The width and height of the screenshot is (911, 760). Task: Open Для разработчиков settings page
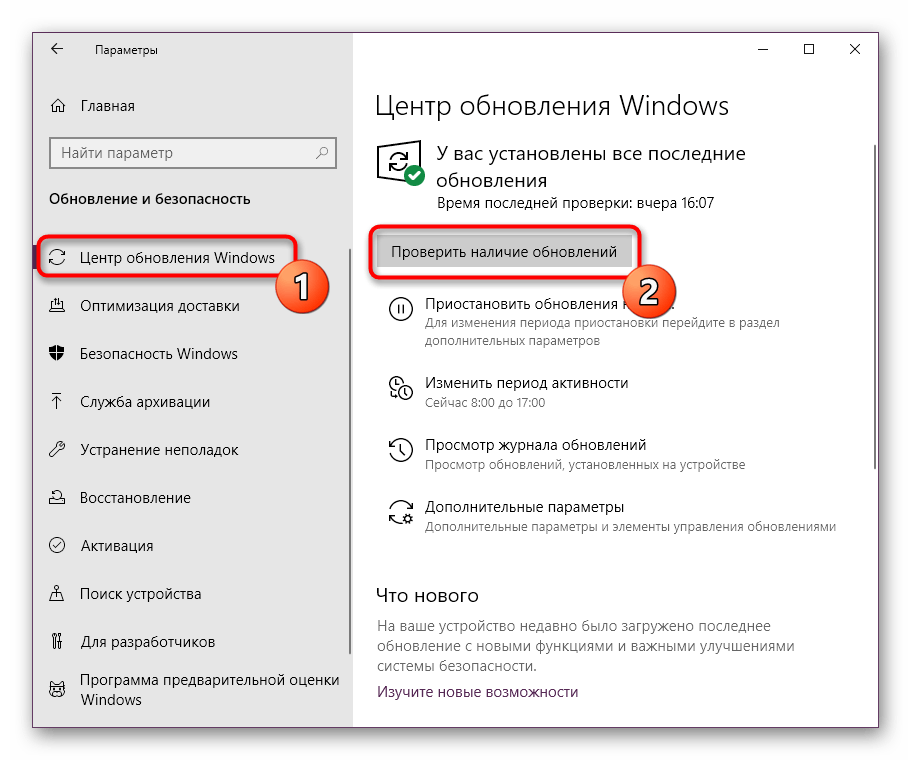(x=147, y=642)
